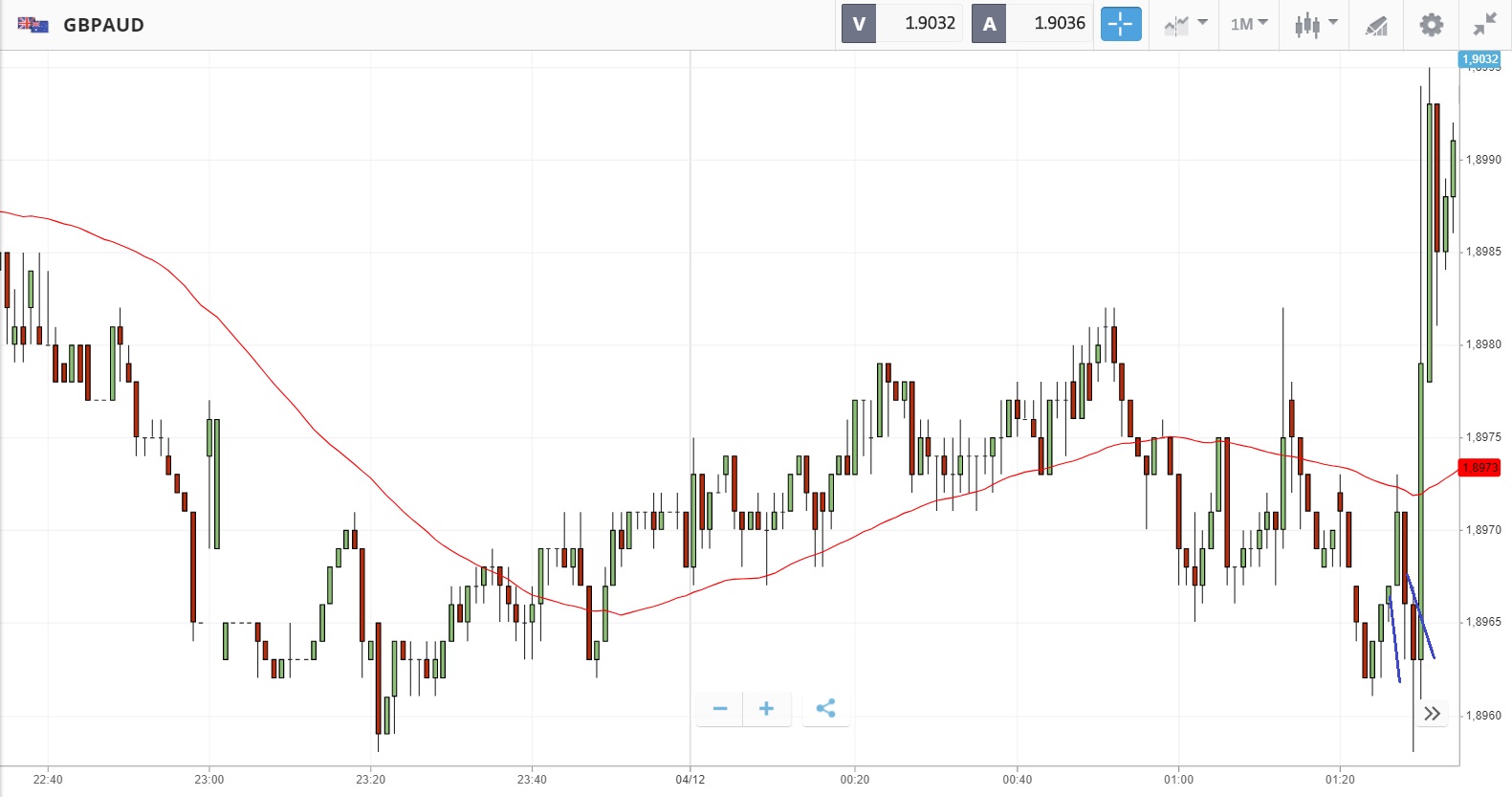Click the 00:20 time axis label
Viewport: 1512px width, 797px height.
pos(855,780)
